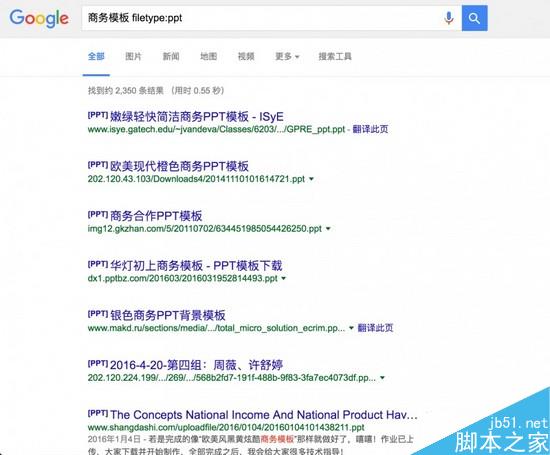Open the 地图 maps tab
The image size is (550, 455).
[x=208, y=56]
